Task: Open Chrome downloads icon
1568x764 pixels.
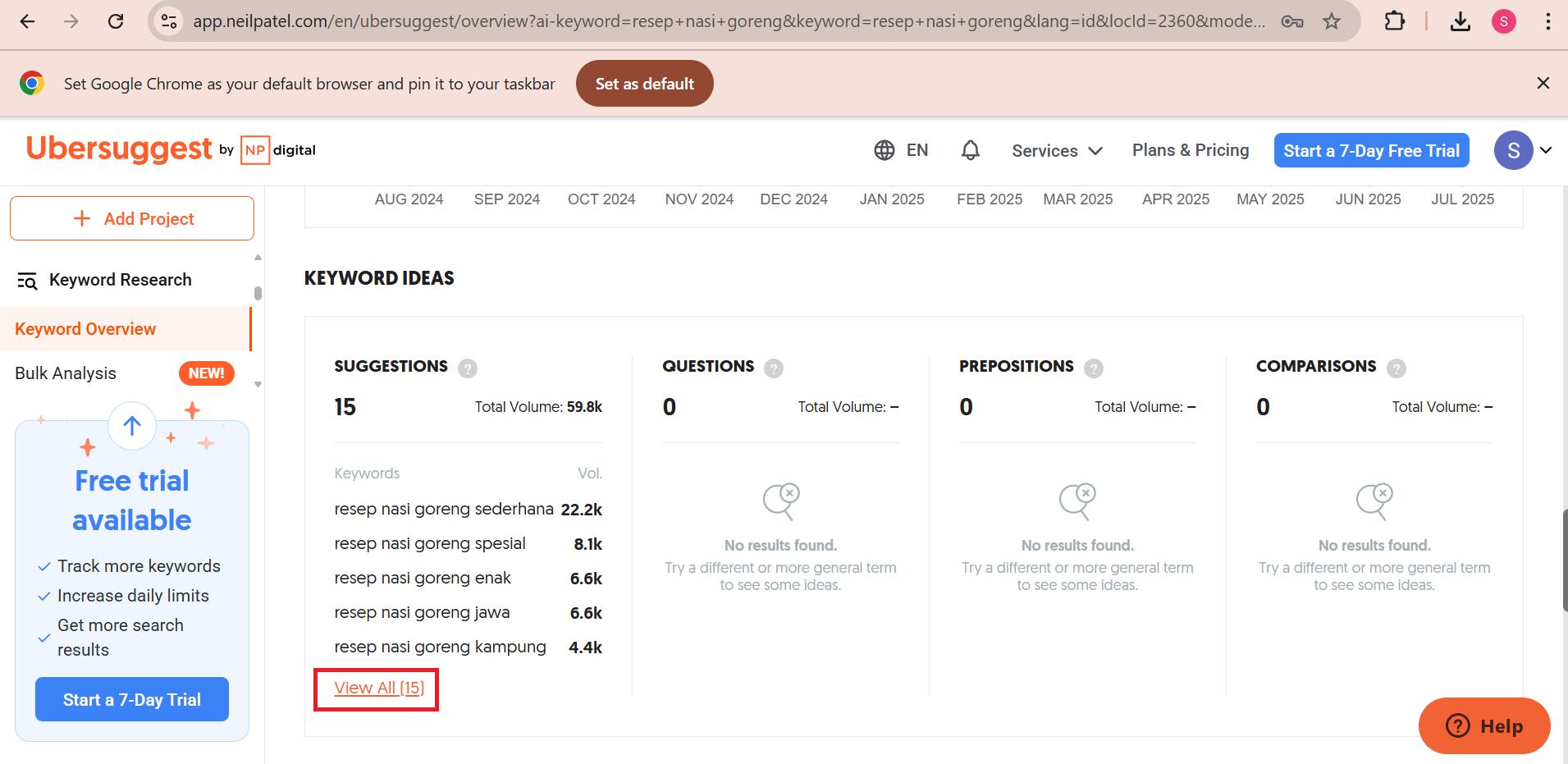Action: tap(1461, 21)
